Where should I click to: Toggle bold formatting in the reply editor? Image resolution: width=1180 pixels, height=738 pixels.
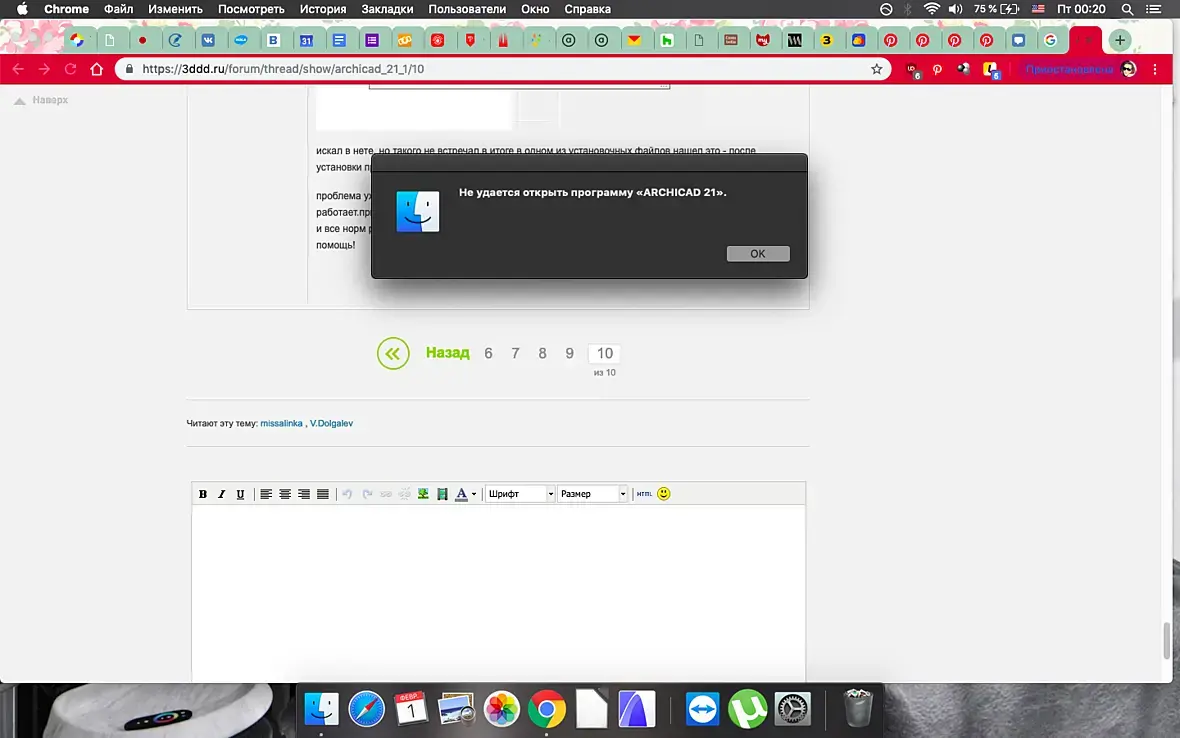(202, 494)
